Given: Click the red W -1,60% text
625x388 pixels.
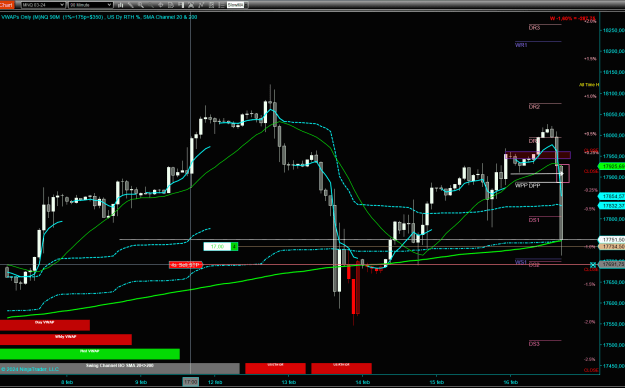Looking at the screenshot, I should click(572, 18).
